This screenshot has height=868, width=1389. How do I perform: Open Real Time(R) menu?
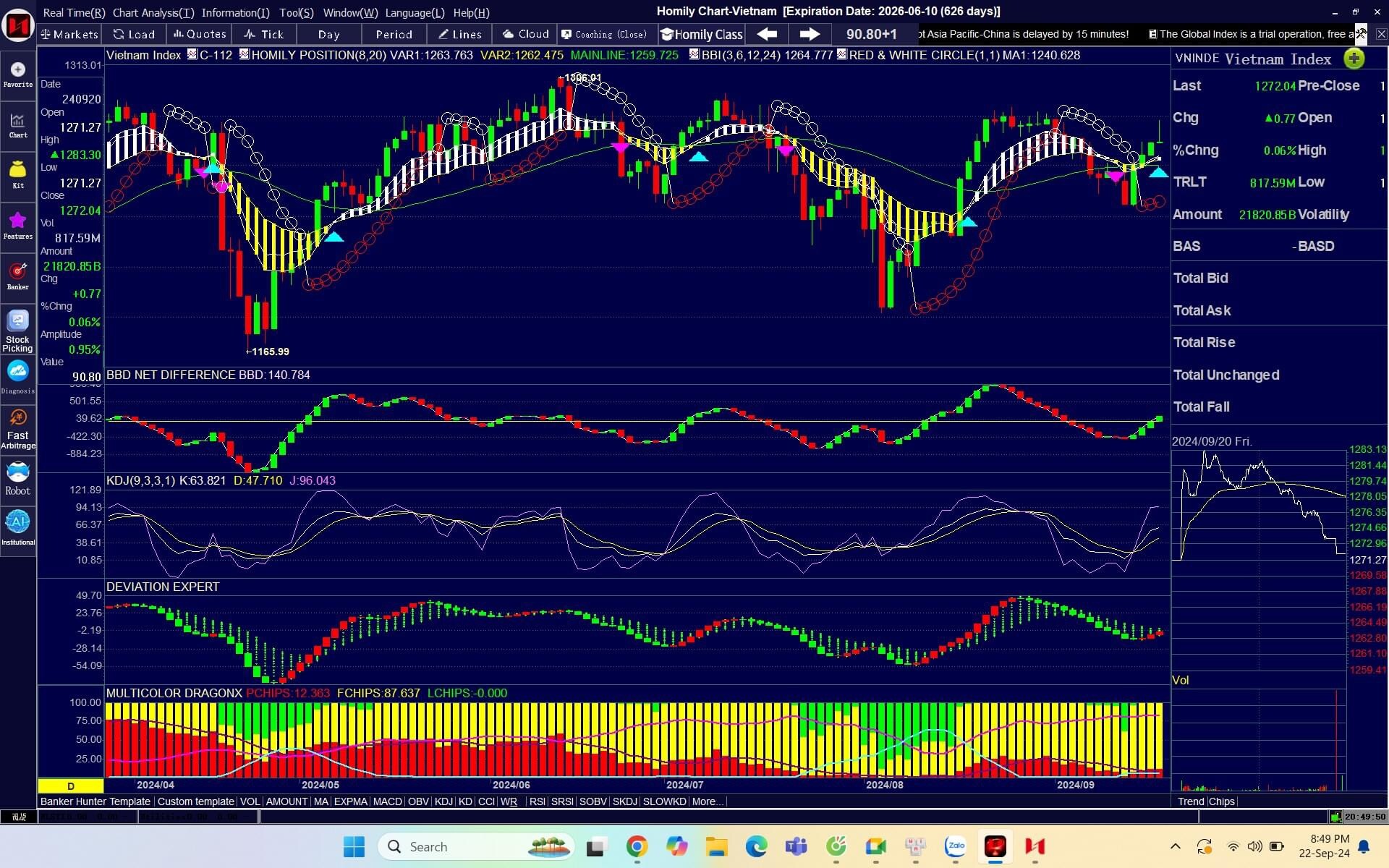tap(74, 12)
